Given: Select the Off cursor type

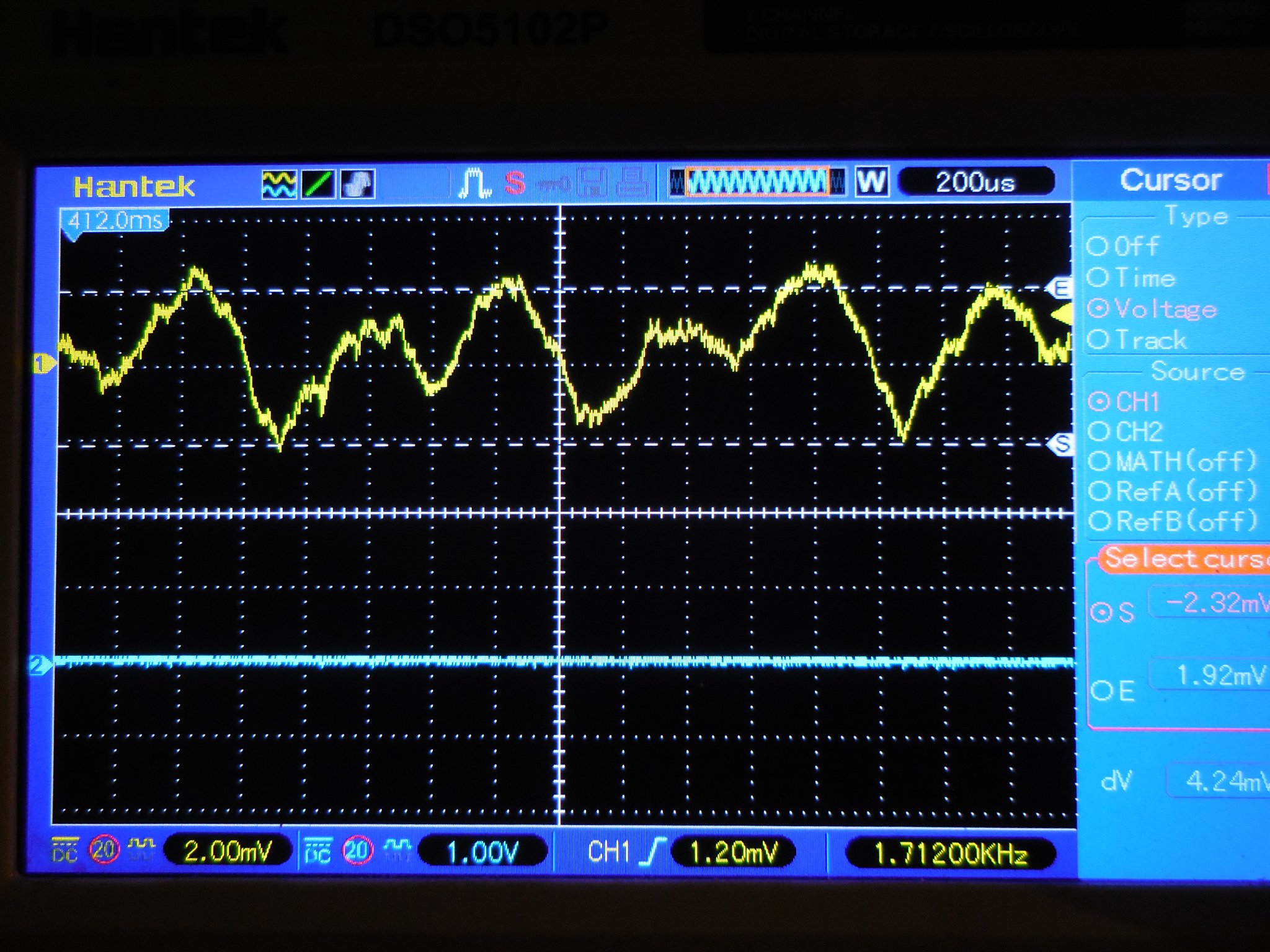Looking at the screenshot, I should coord(1122,246).
